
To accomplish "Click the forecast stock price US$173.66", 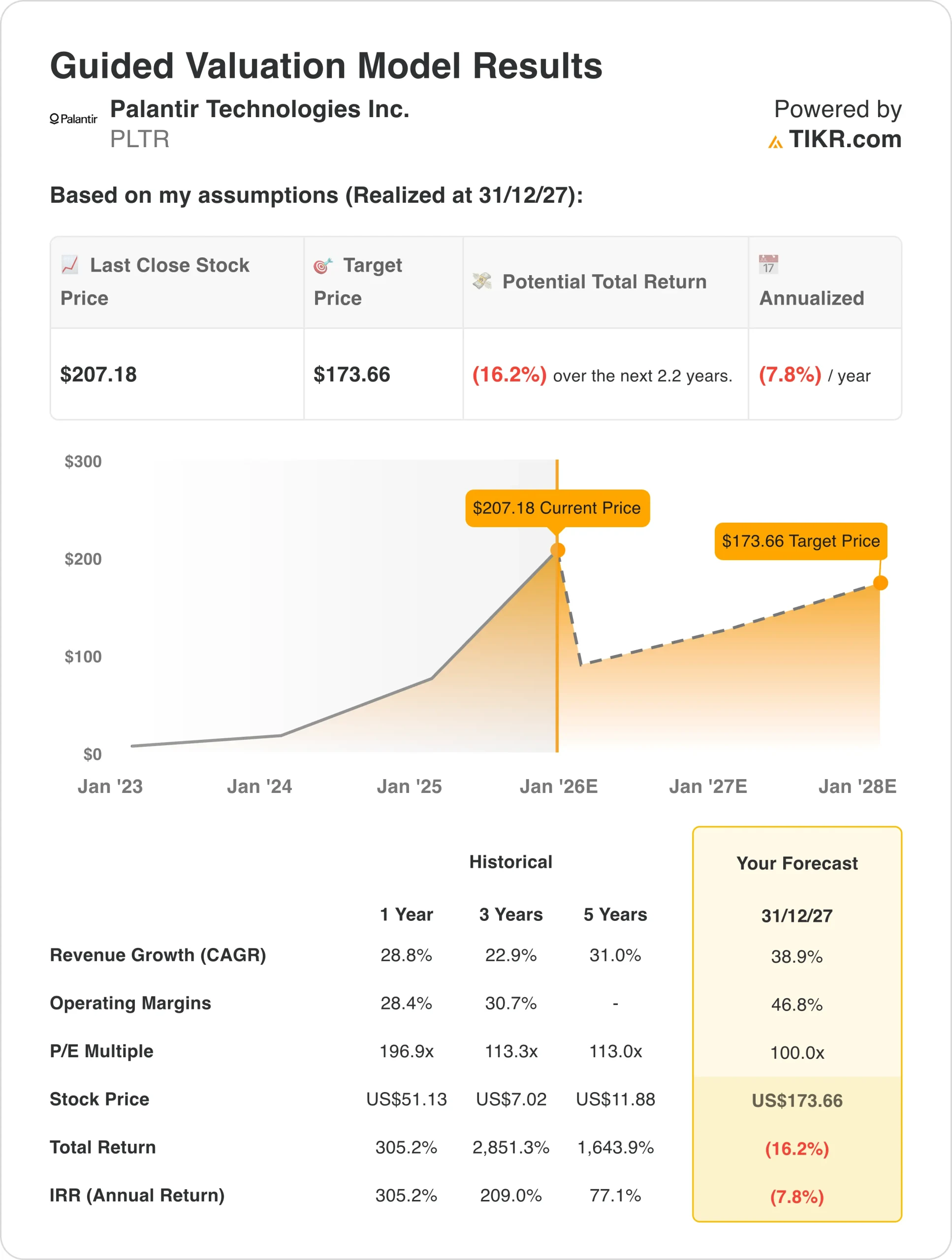I will [796, 1101].
